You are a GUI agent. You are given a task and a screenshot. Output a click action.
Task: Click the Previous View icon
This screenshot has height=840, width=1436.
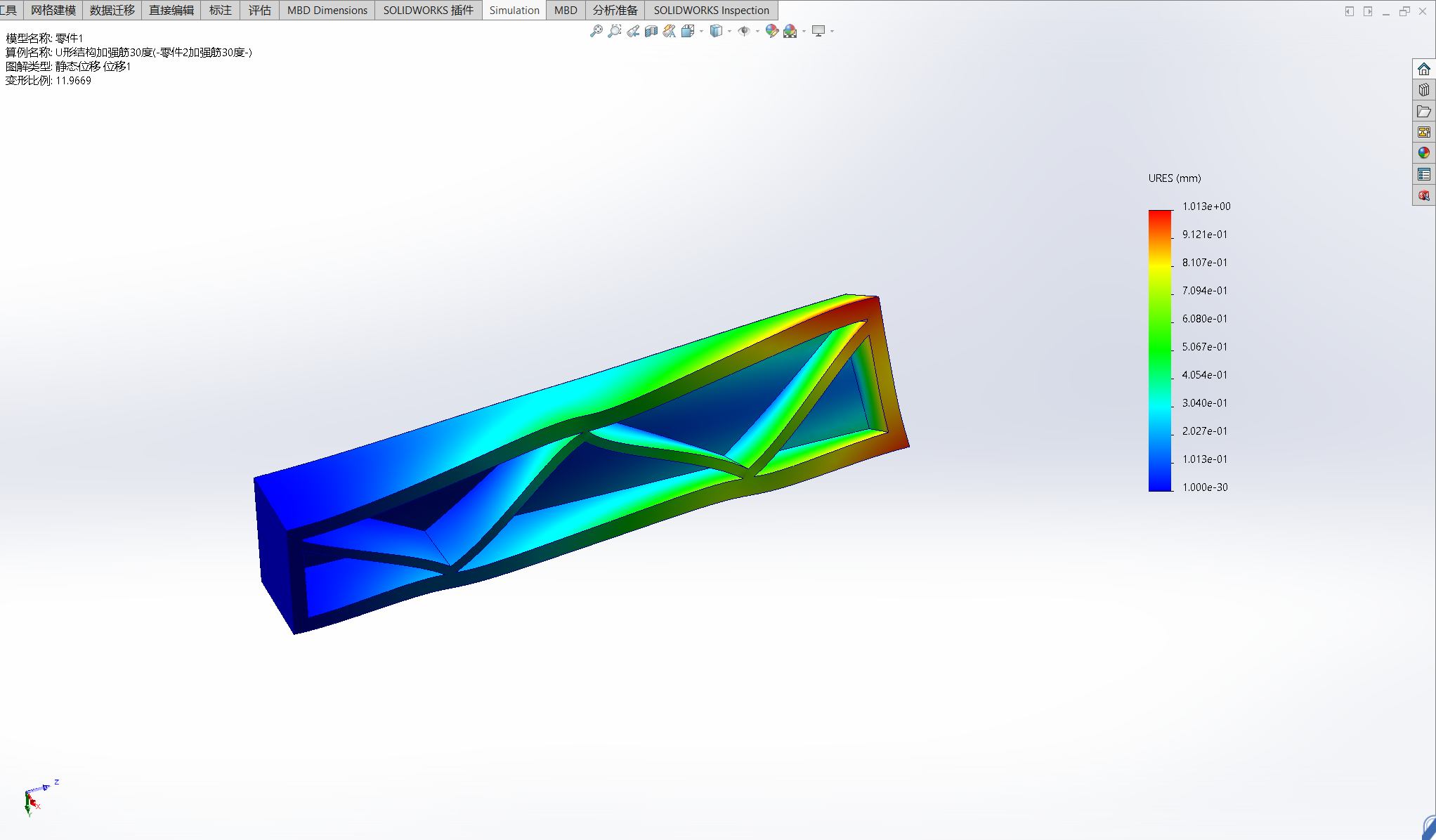coord(633,31)
